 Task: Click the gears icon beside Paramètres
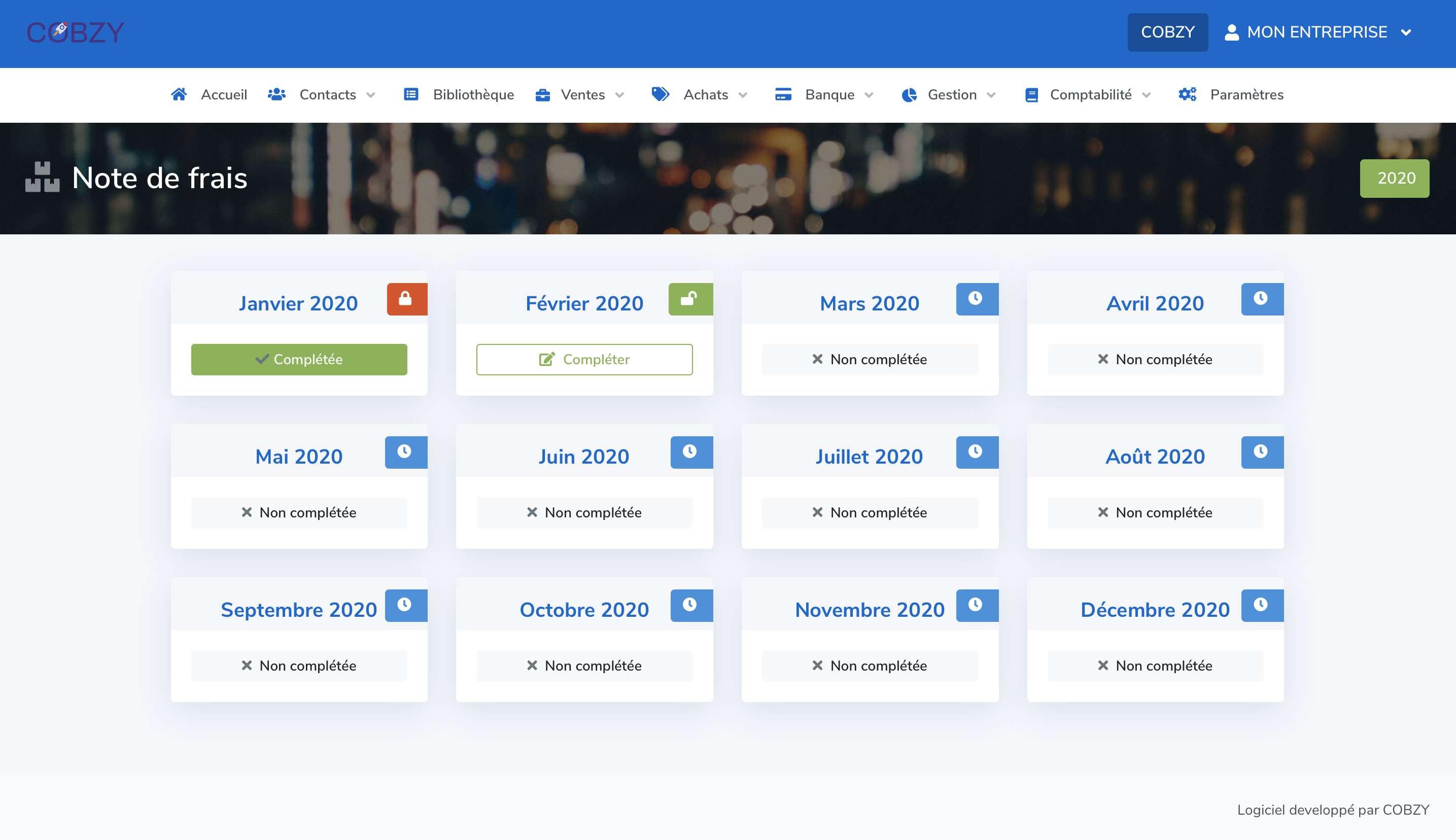1187,94
